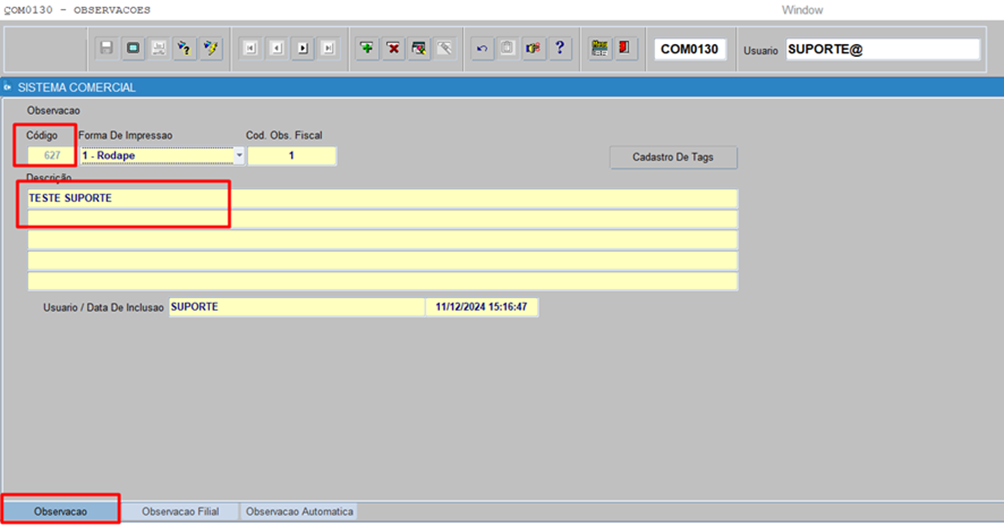
Task: Go to the last record
Action: [328, 48]
